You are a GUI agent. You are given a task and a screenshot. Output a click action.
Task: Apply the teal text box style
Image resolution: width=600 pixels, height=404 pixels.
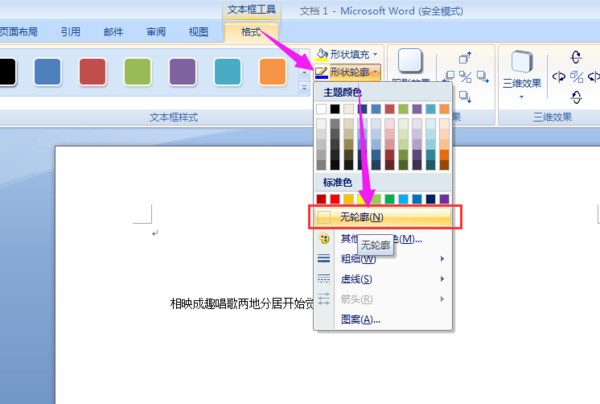pos(228,72)
